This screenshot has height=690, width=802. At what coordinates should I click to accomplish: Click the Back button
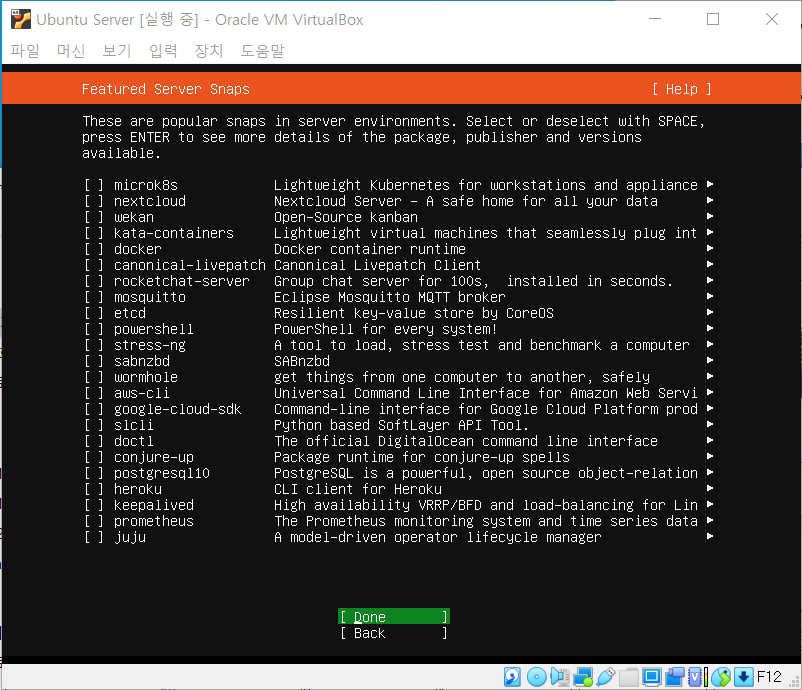(394, 633)
